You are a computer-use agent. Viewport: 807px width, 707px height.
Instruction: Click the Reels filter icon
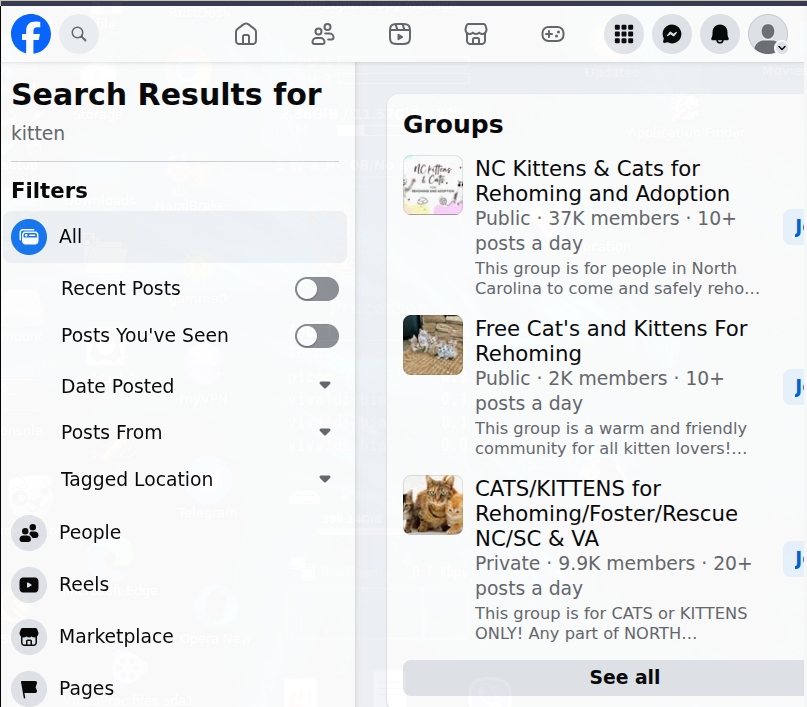(29, 585)
